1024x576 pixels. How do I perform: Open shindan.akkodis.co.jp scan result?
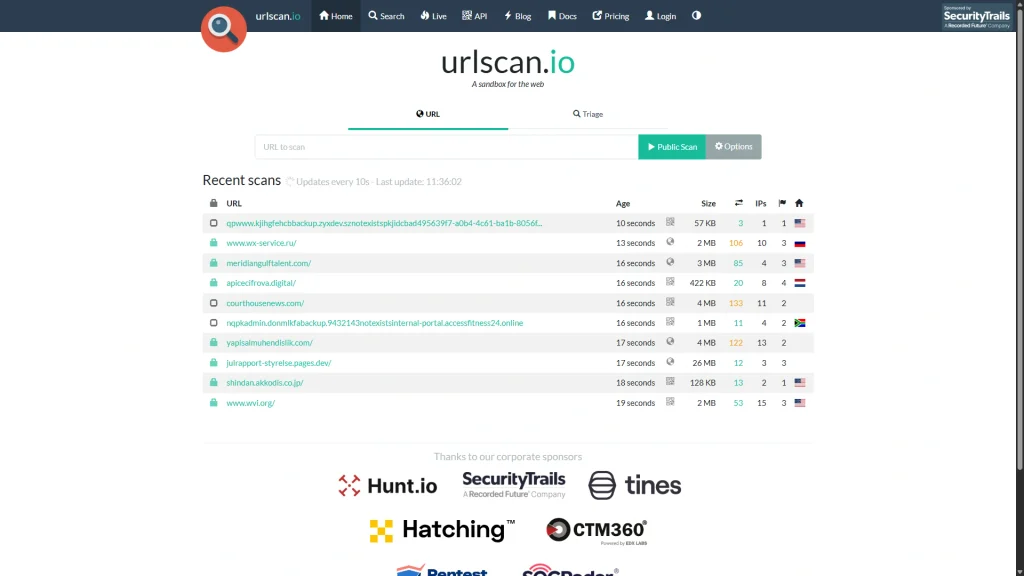coord(264,383)
